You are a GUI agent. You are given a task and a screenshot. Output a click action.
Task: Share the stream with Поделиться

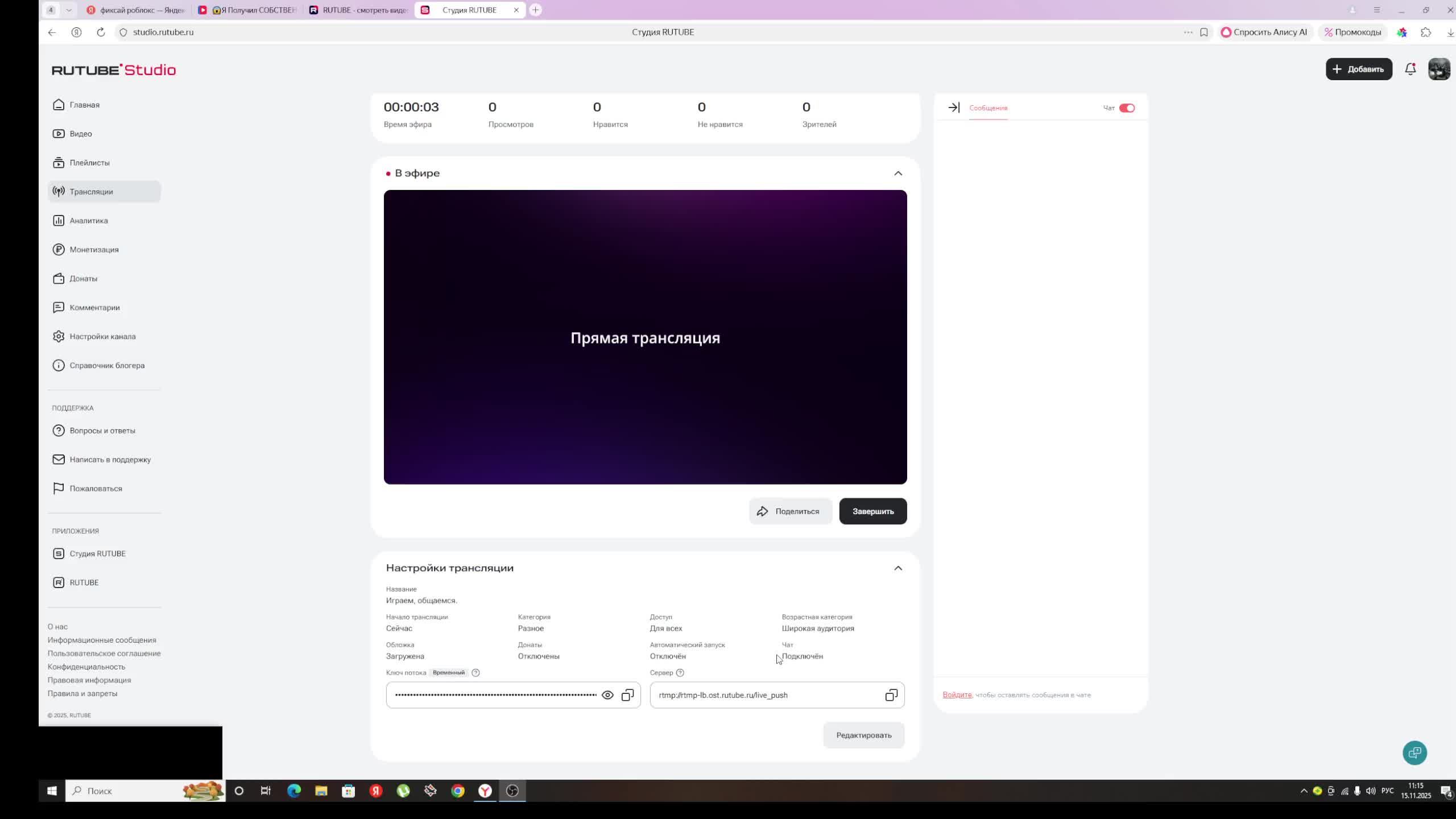click(x=790, y=511)
